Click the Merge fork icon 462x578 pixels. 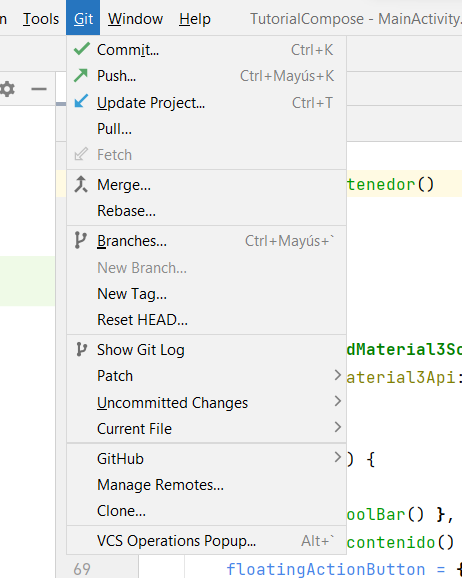click(81, 184)
